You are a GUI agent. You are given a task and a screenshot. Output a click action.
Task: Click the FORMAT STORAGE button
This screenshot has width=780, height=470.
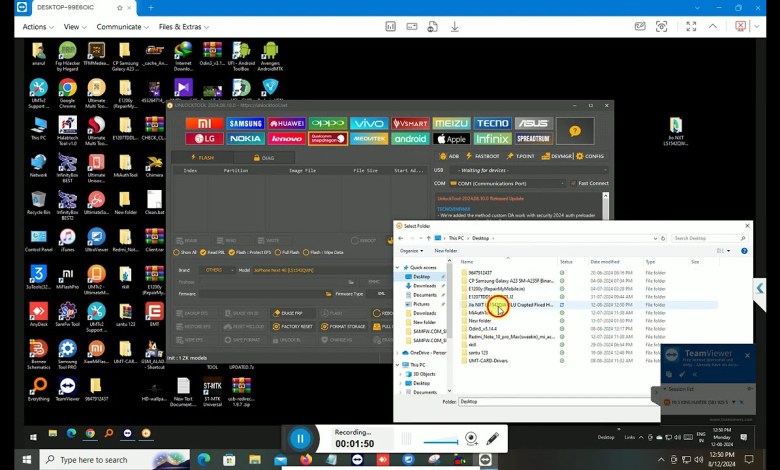point(343,327)
